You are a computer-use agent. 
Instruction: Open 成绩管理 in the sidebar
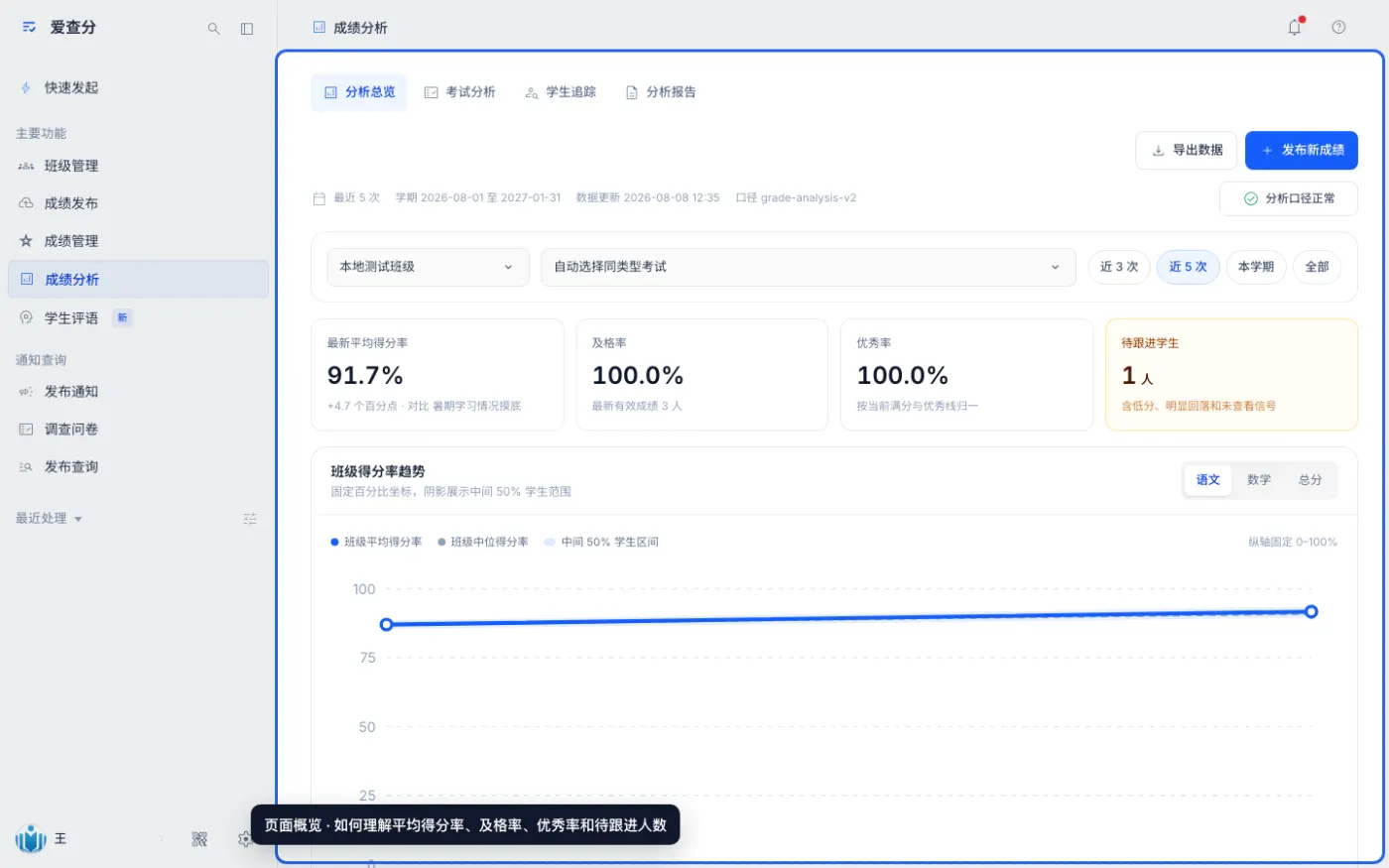[x=138, y=241]
